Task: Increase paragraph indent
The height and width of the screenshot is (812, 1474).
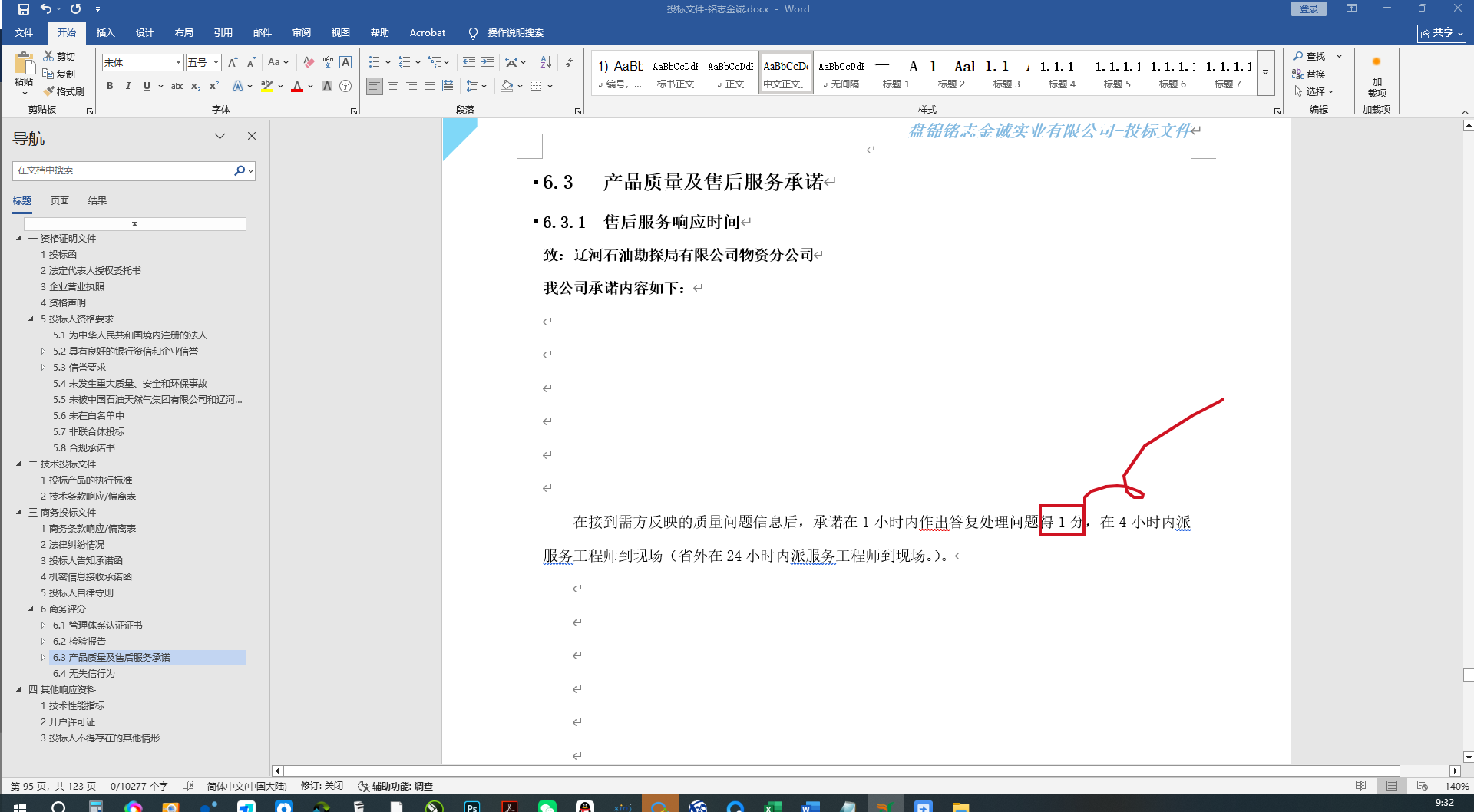Action: pyautogui.click(x=487, y=62)
